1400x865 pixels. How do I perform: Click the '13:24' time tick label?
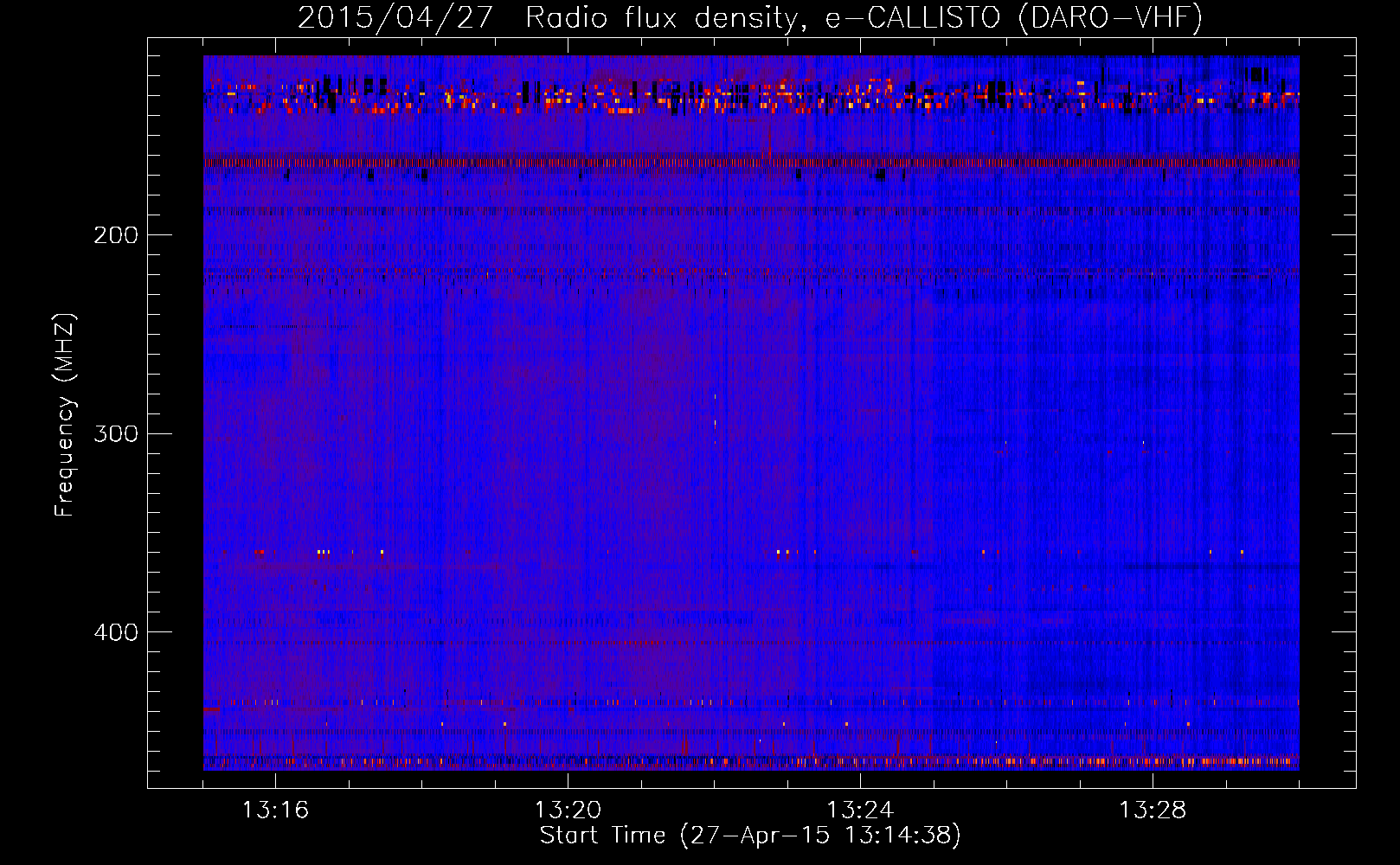860,811
